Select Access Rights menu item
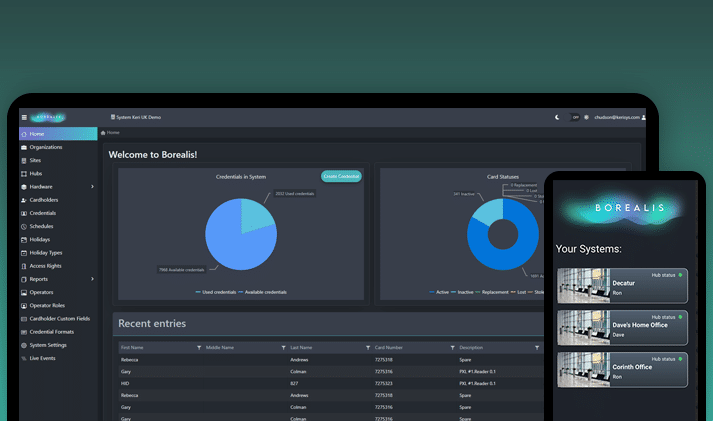 58,266
